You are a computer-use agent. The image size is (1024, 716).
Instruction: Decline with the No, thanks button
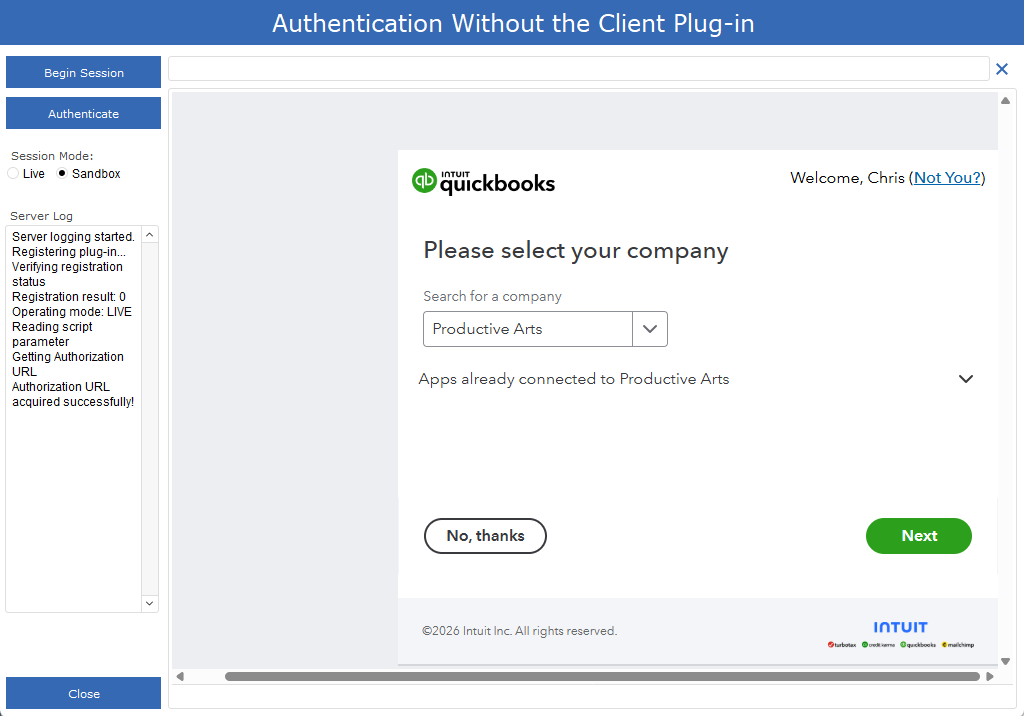click(x=485, y=536)
